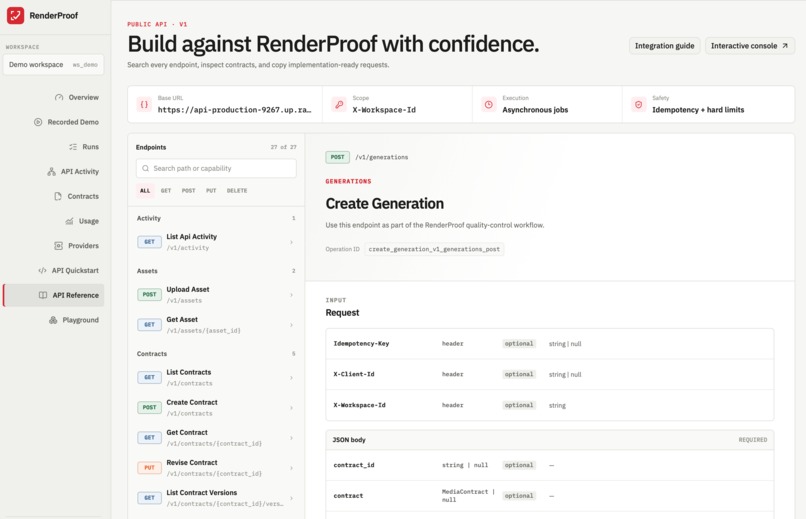Click the contract_id field in JSON body
Screen dimensions: 806x519
pos(354,465)
